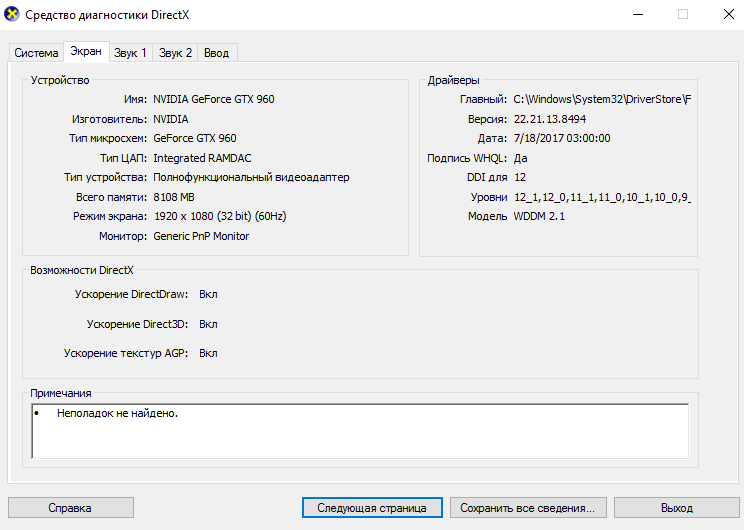744x530 pixels.
Task: Click the Модель label in Драйверы
Action: pyautogui.click(x=487, y=216)
